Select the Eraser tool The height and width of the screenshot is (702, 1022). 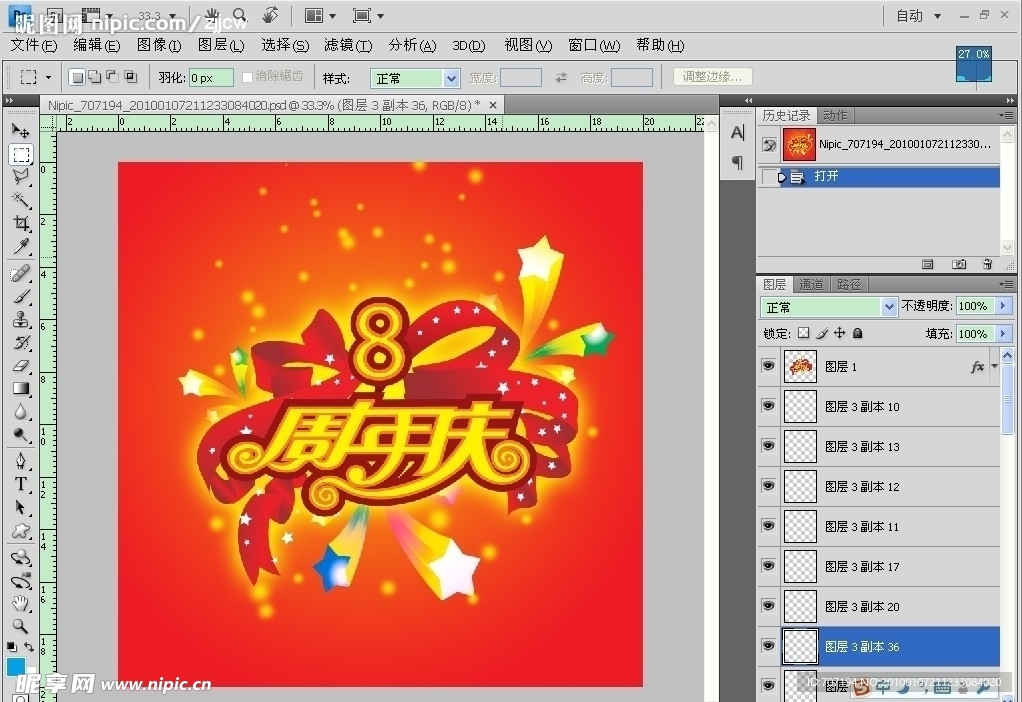pos(21,366)
